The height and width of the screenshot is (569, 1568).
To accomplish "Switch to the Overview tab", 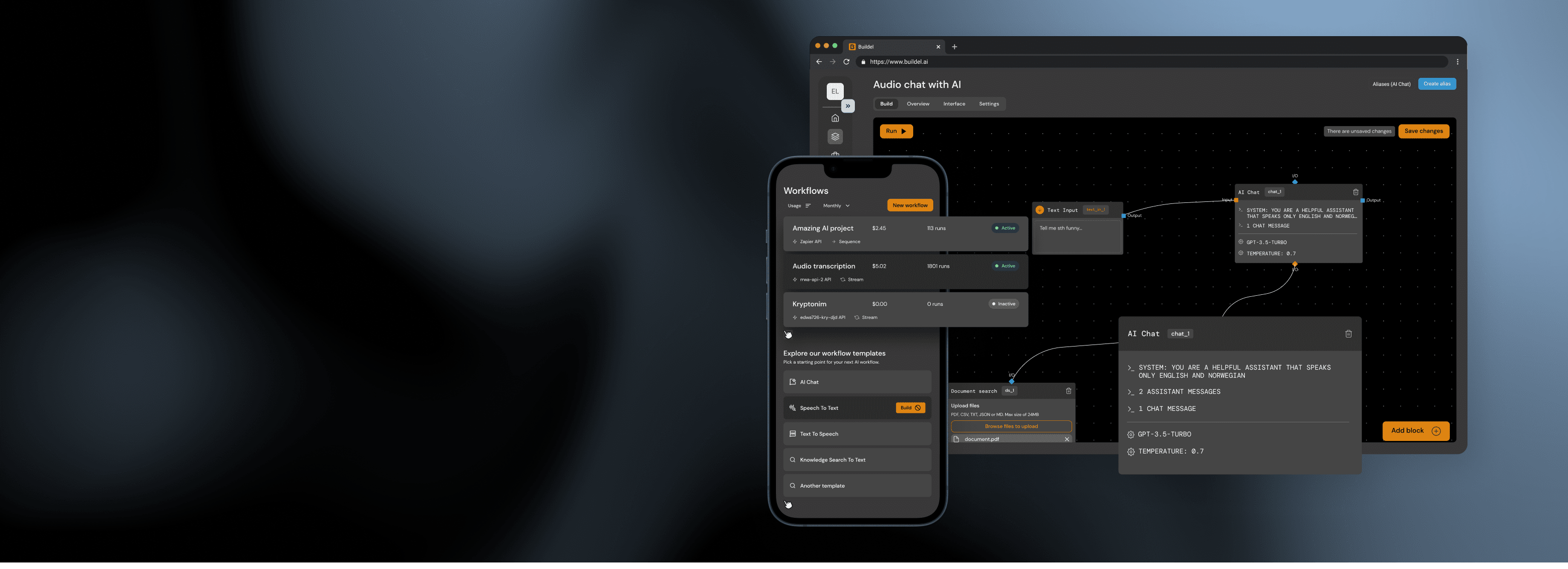I will 918,104.
